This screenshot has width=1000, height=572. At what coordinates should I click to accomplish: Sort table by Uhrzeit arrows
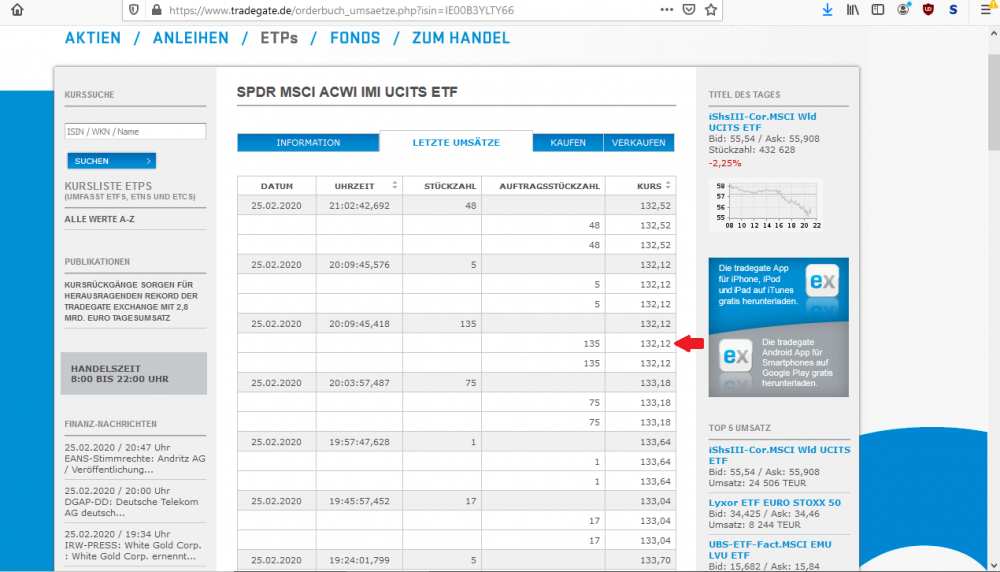point(395,186)
